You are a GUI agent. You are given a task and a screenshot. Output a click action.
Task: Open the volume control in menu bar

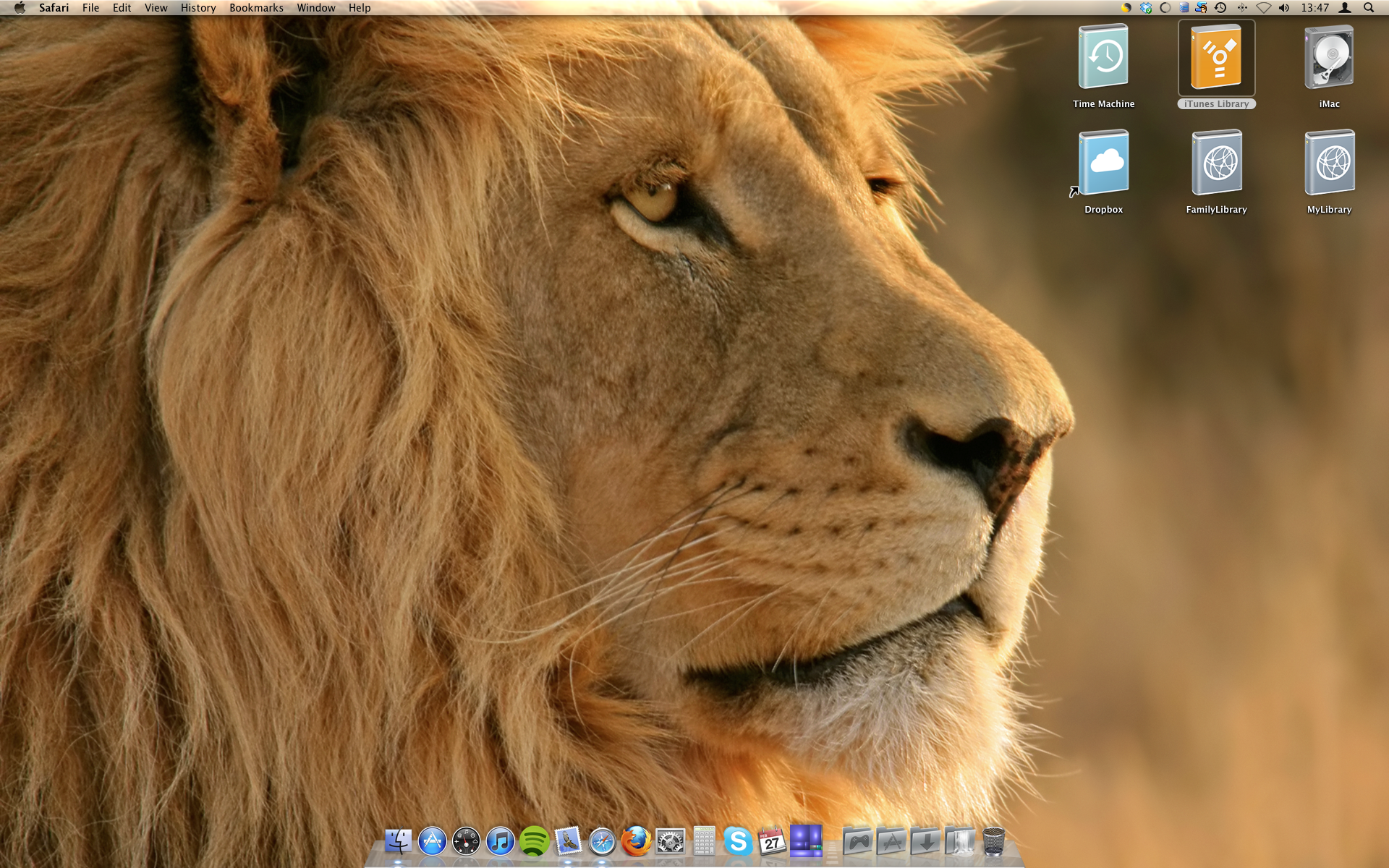(1284, 8)
